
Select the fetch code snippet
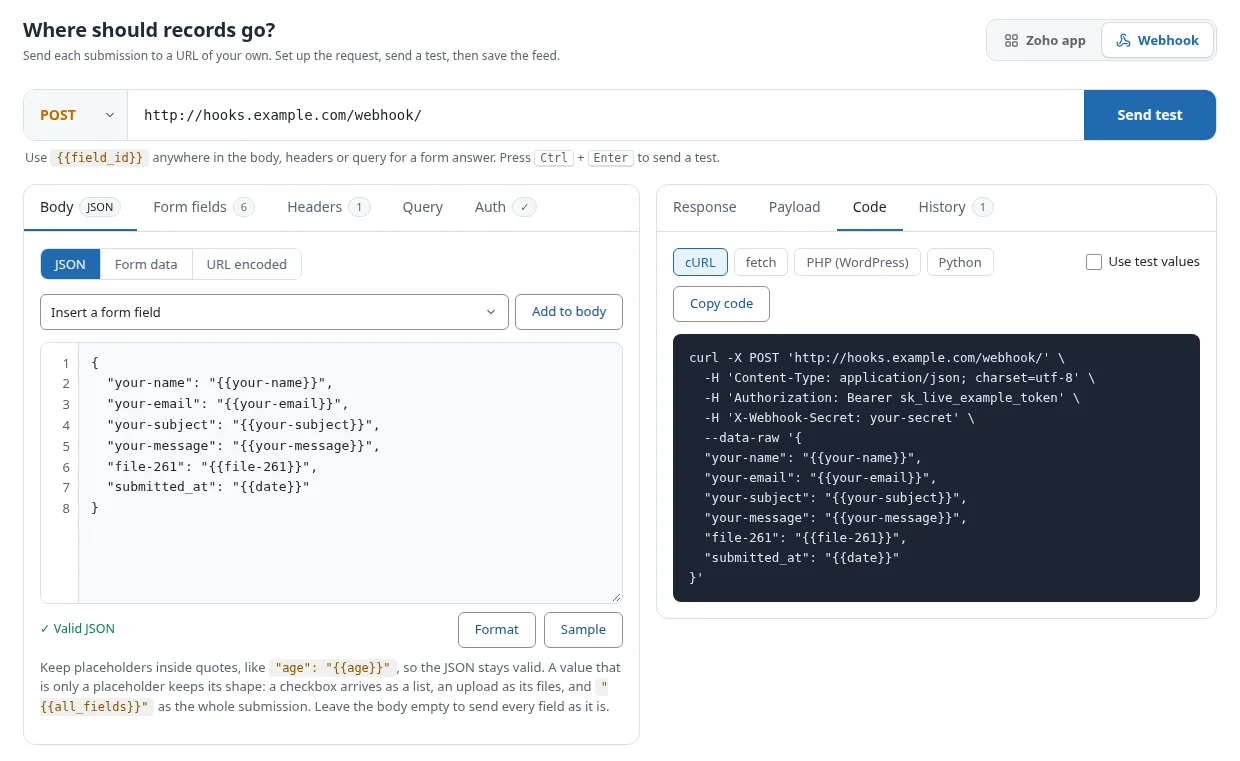click(x=761, y=262)
